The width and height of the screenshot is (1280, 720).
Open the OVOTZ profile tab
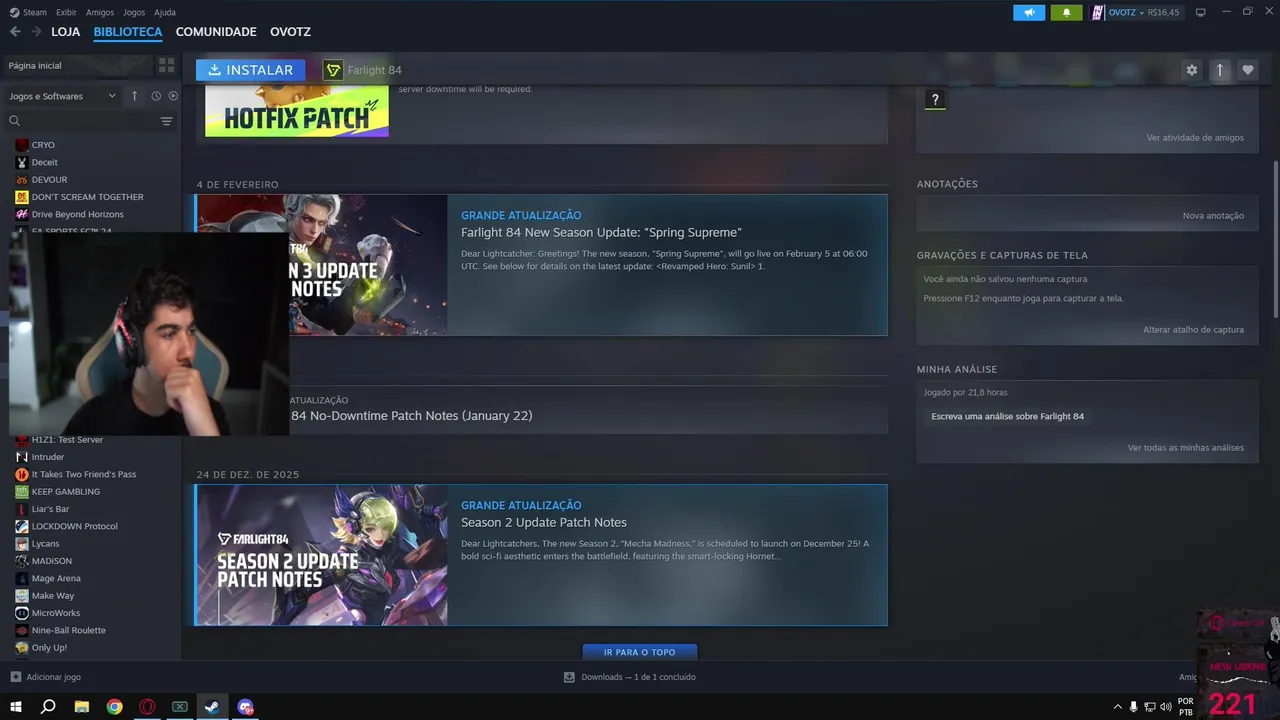pyautogui.click(x=290, y=32)
